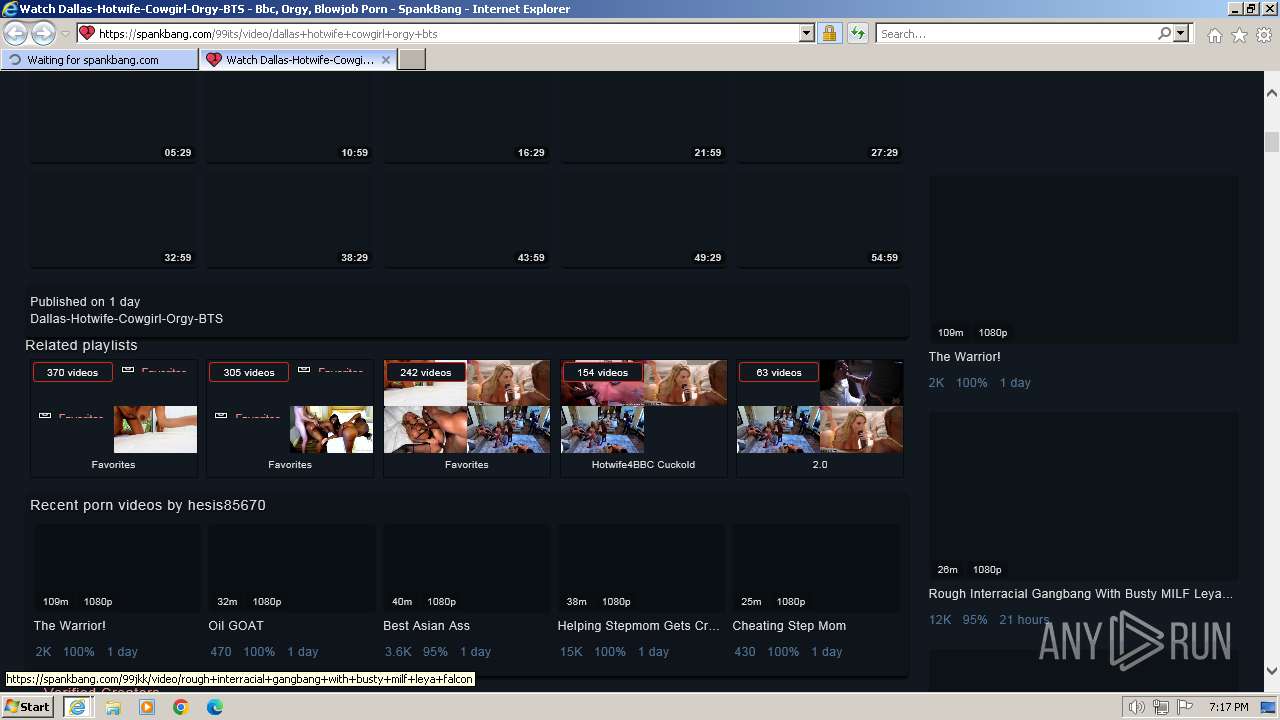Go back with the browser Back arrow
This screenshot has width=1280, height=720.
(x=15, y=33)
